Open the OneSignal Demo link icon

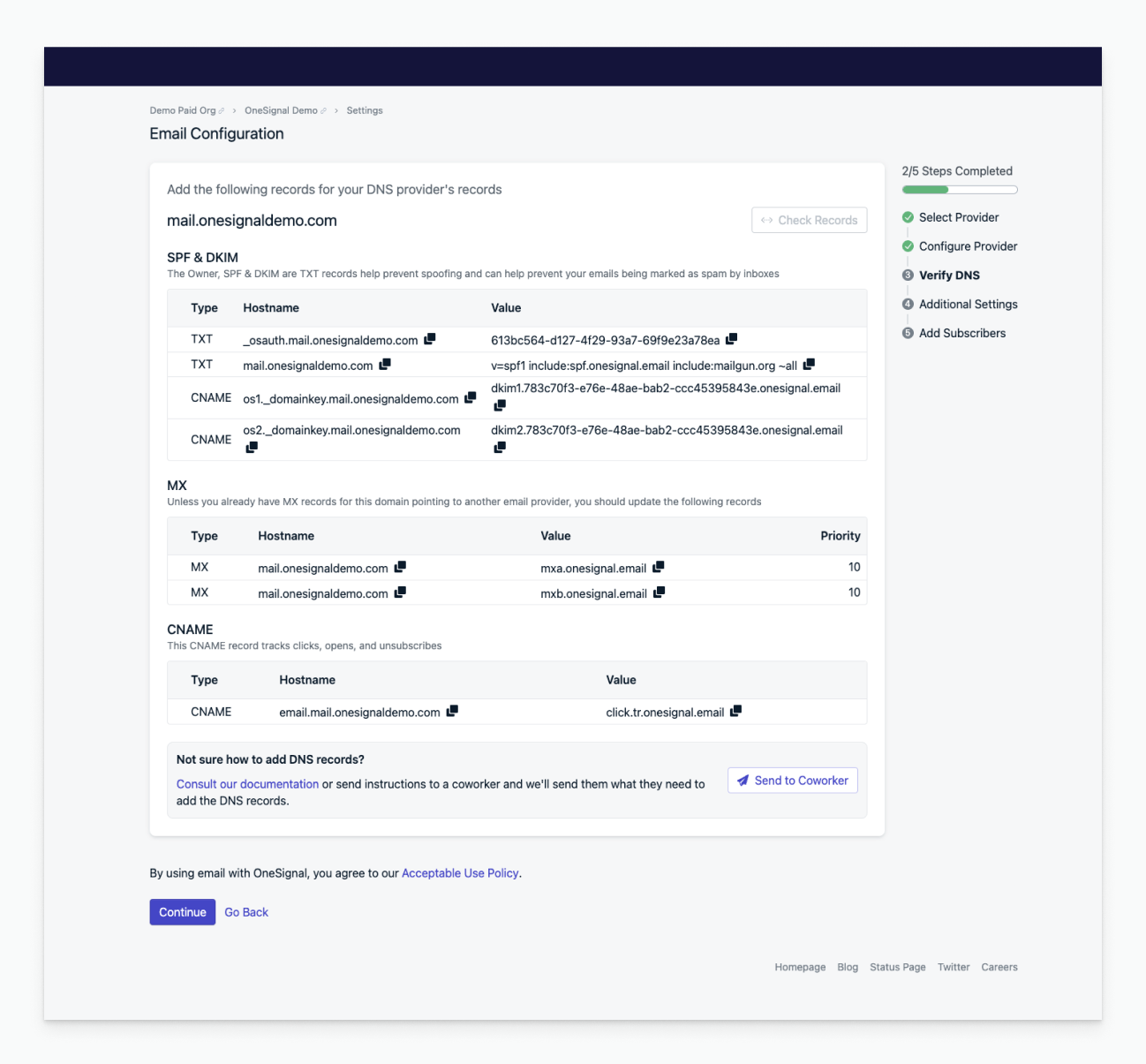tap(323, 111)
